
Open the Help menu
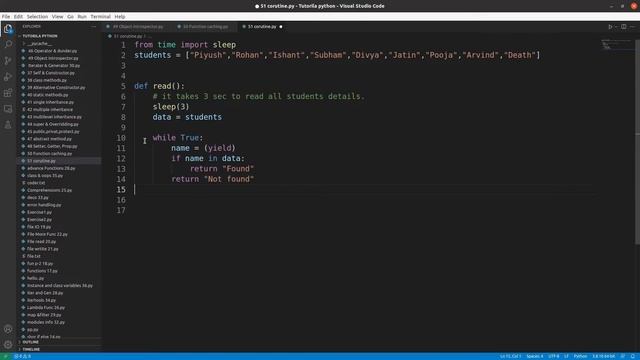(x=120, y=17)
